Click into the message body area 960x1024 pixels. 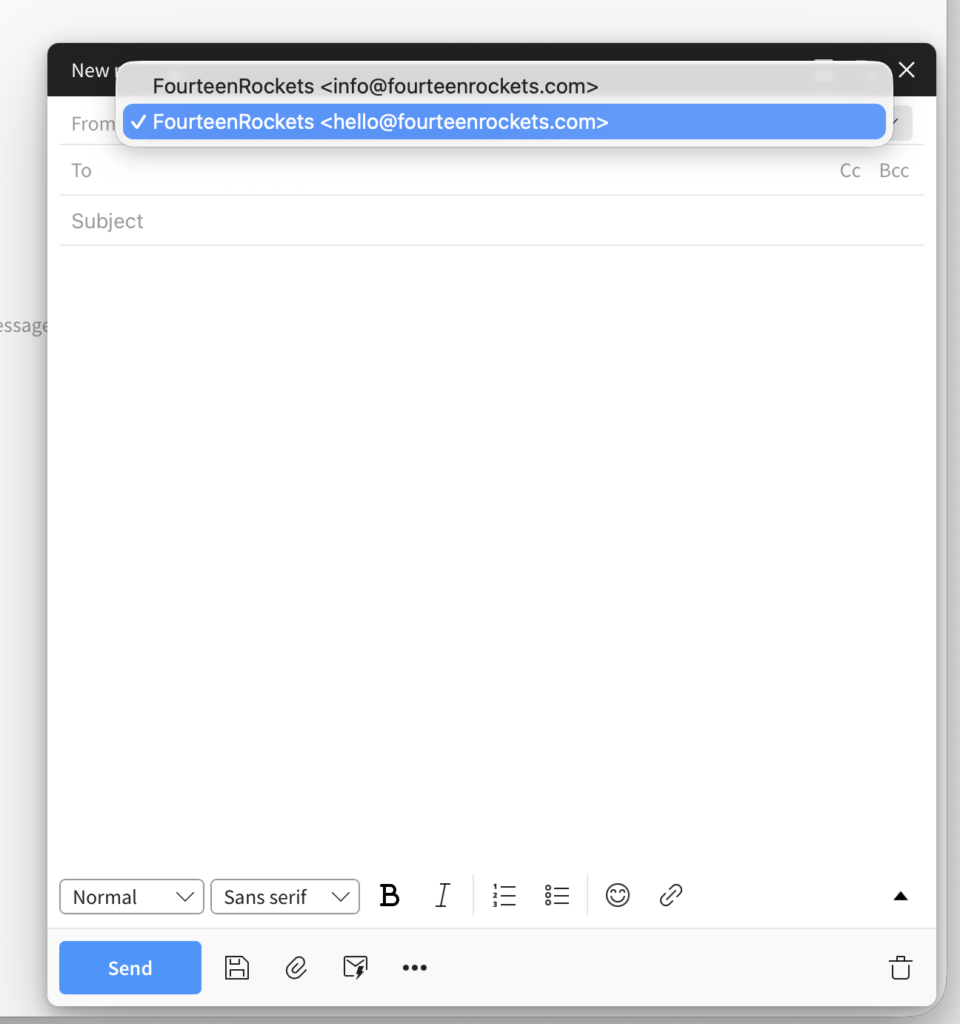click(x=491, y=555)
